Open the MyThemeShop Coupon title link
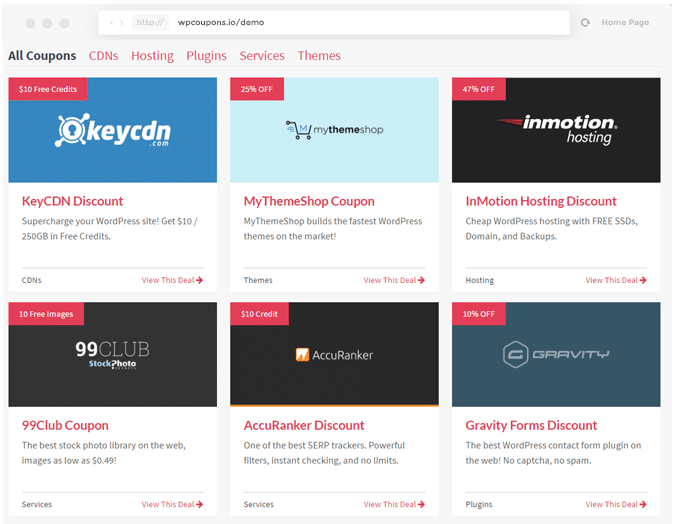 click(309, 201)
